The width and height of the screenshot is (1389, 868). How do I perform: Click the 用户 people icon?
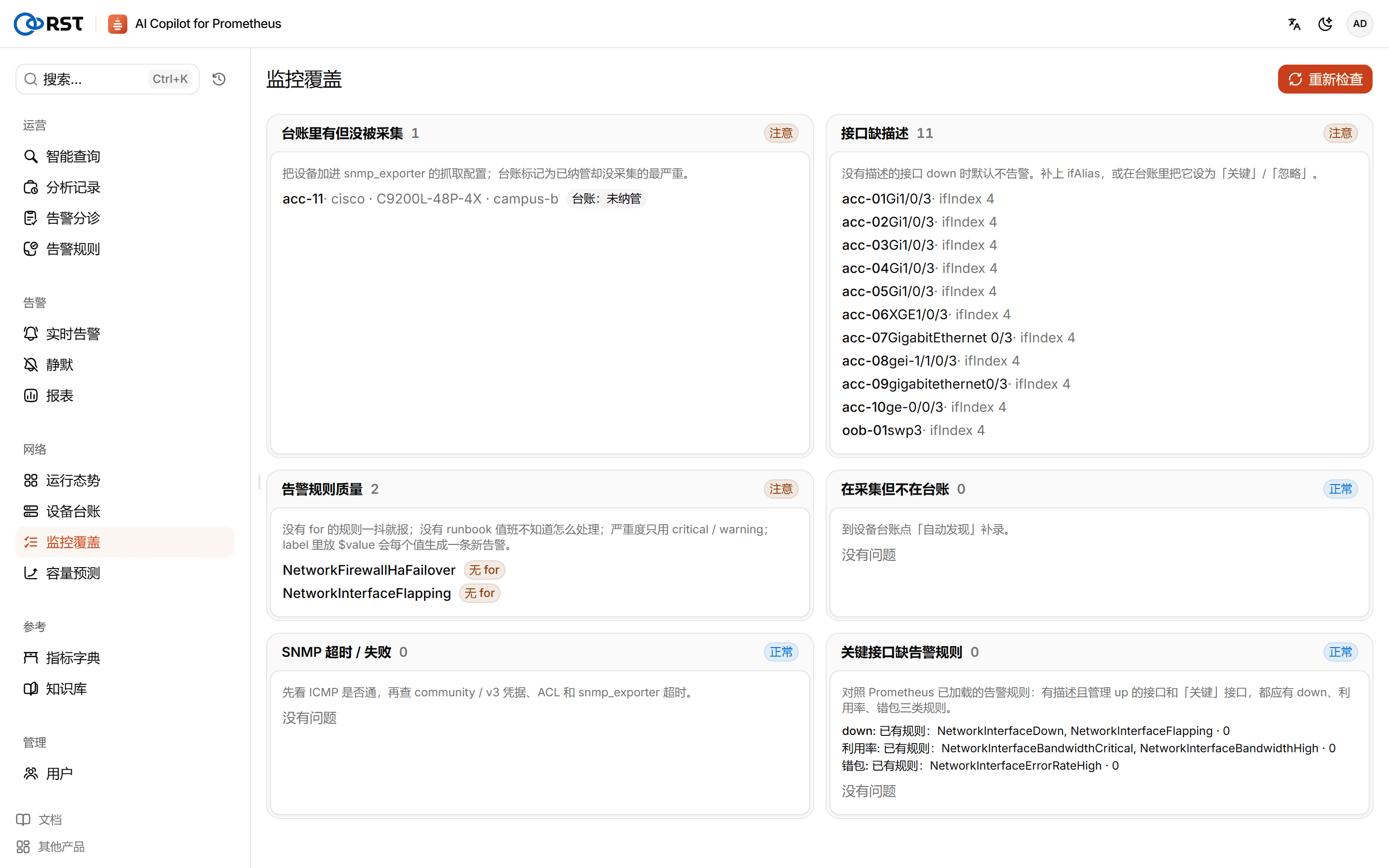(x=31, y=774)
